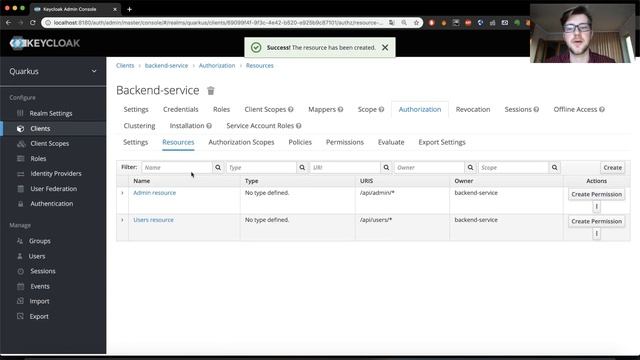Screen dimensions: 640x360
Task: Switch to the Credentials tab
Action: [180, 109]
